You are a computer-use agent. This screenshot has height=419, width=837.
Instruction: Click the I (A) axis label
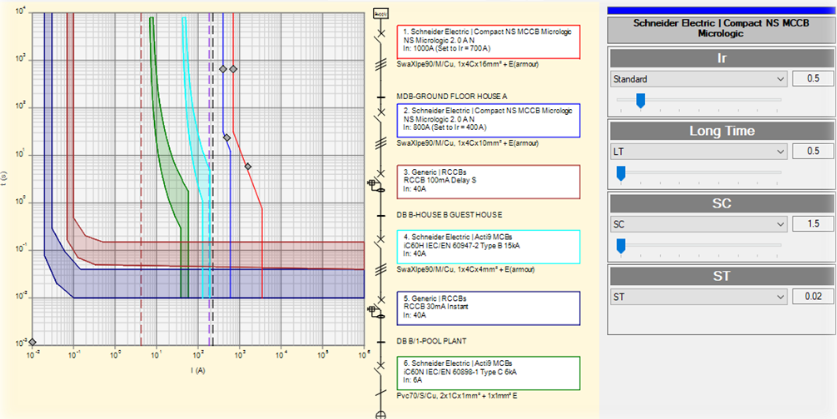tap(198, 370)
